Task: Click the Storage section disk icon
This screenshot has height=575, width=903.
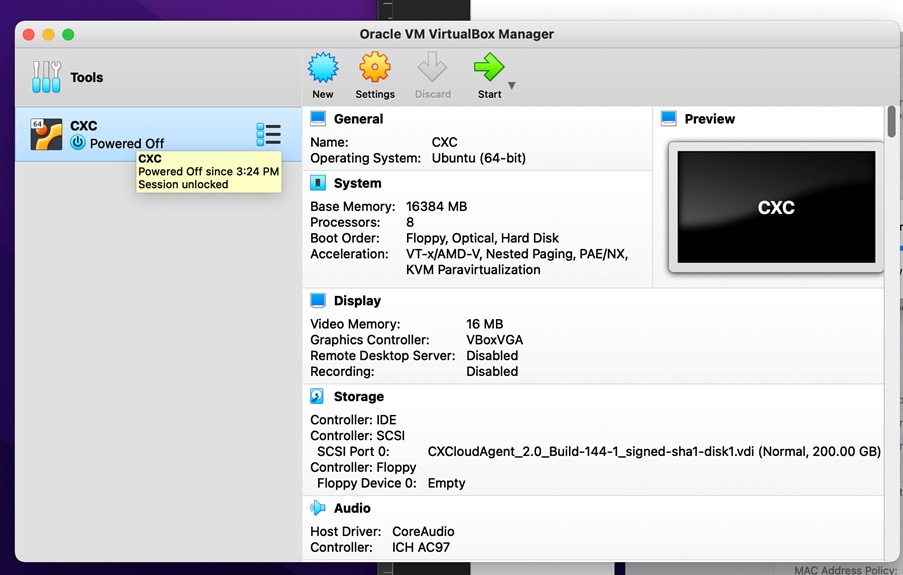Action: (317, 396)
